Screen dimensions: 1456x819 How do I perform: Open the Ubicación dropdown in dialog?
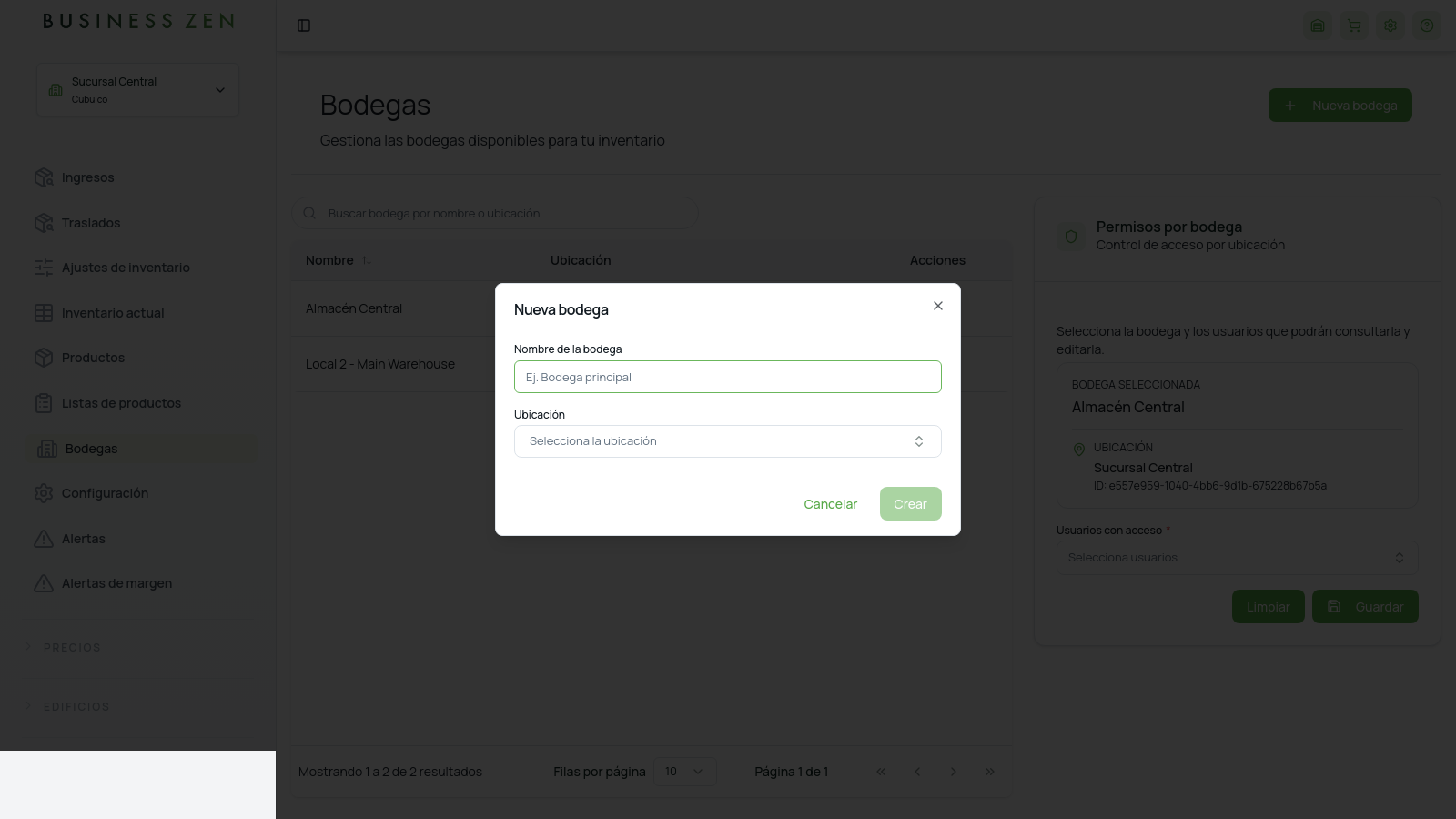728,441
